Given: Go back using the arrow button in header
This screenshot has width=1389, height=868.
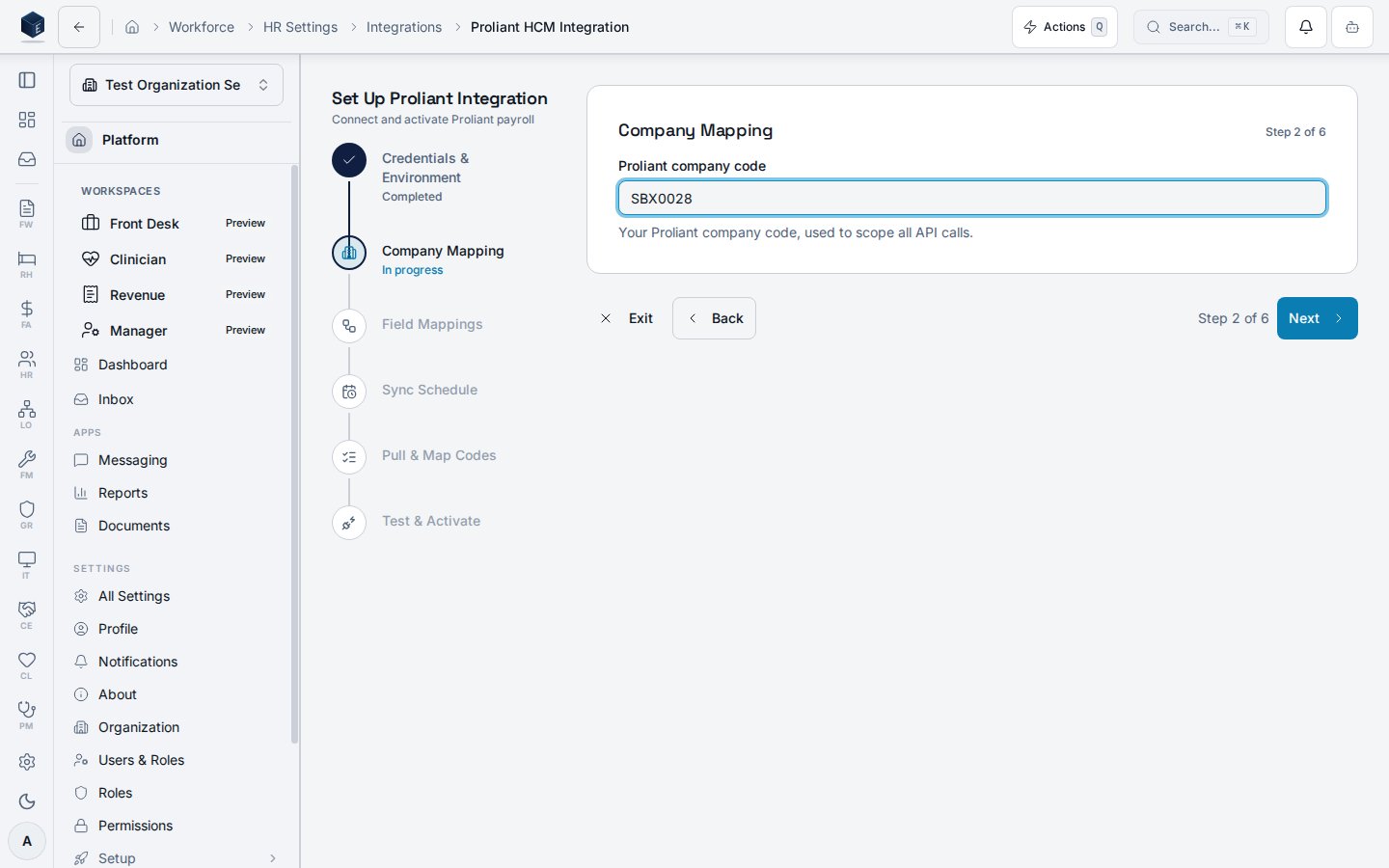Looking at the screenshot, I should click(x=79, y=27).
